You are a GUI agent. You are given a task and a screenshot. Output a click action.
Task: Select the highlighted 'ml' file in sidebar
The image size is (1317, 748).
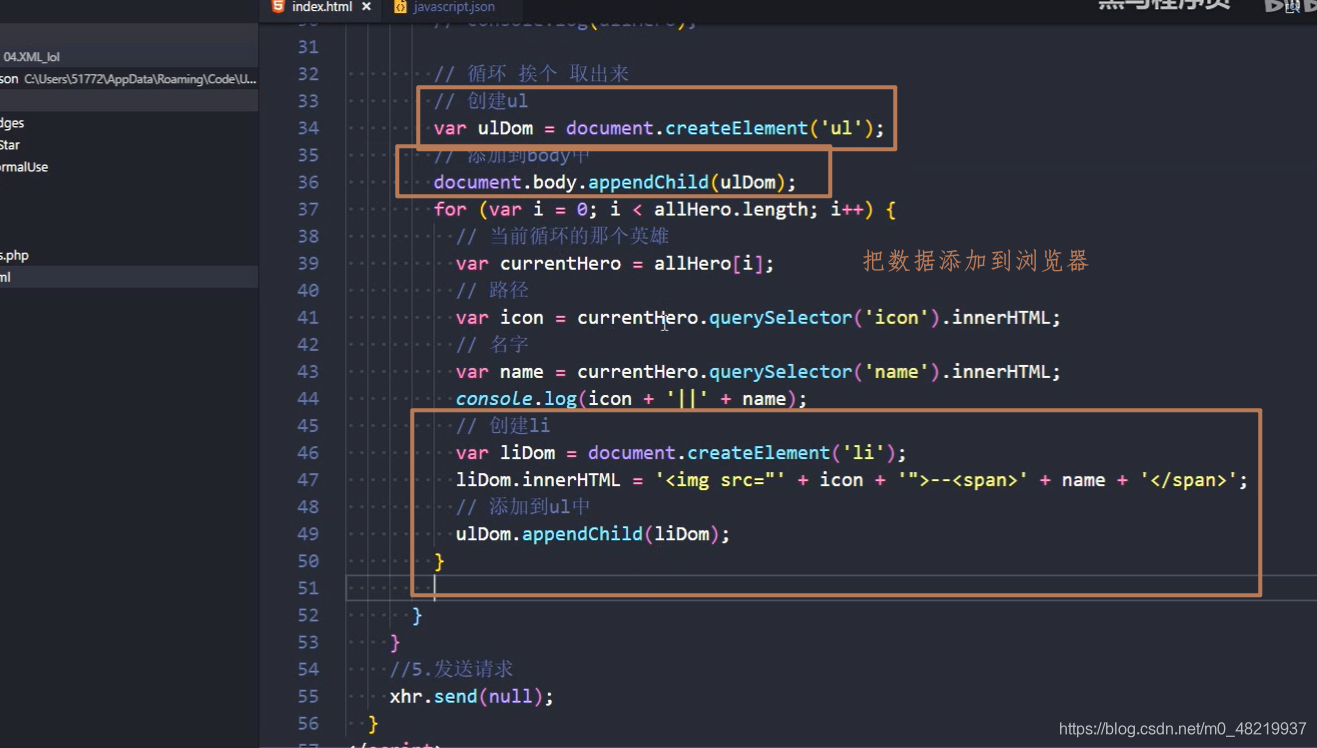(129, 277)
